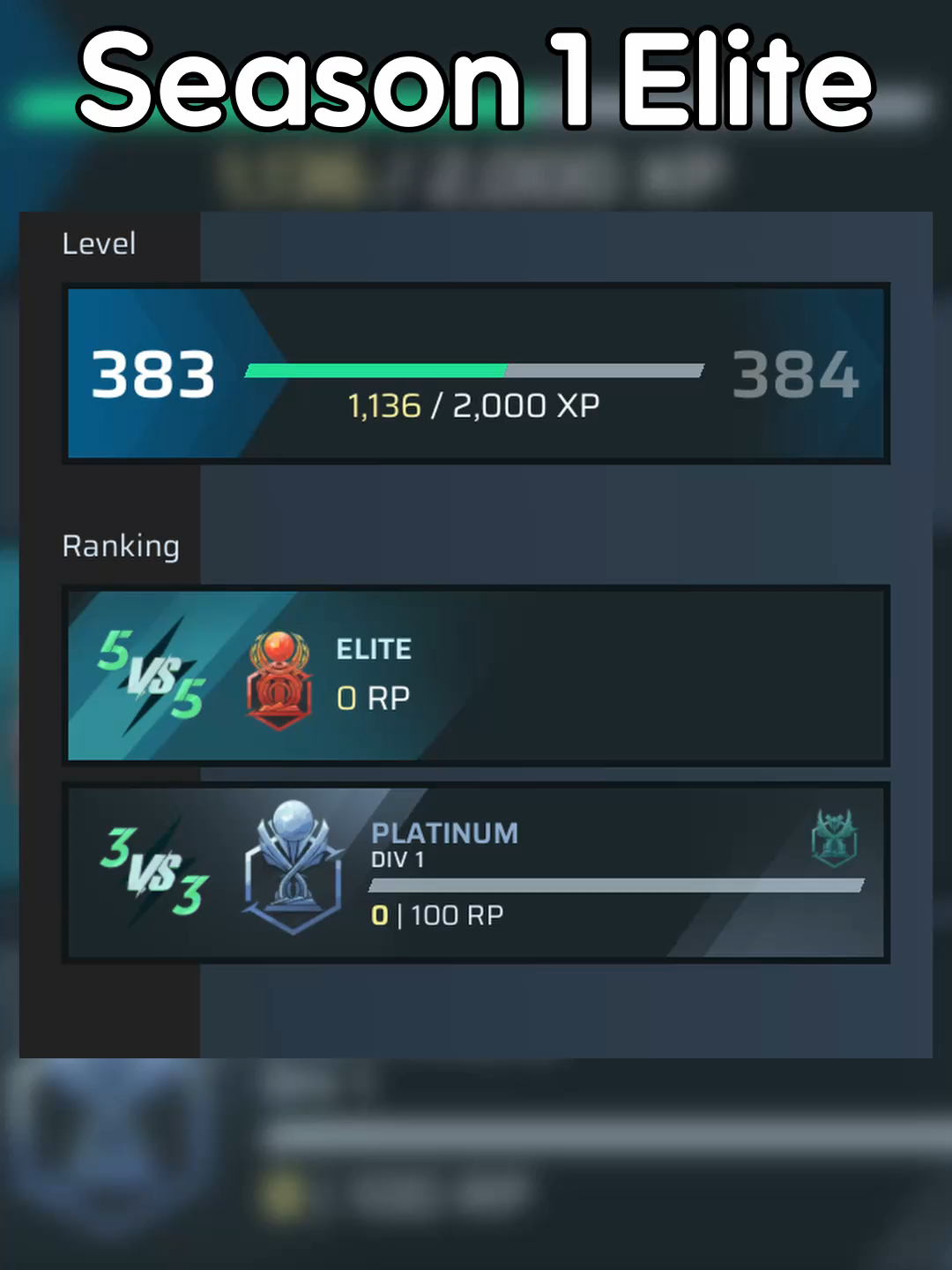The height and width of the screenshot is (1270, 952).
Task: Click the Ranking section heading
Action: pyautogui.click(x=121, y=547)
